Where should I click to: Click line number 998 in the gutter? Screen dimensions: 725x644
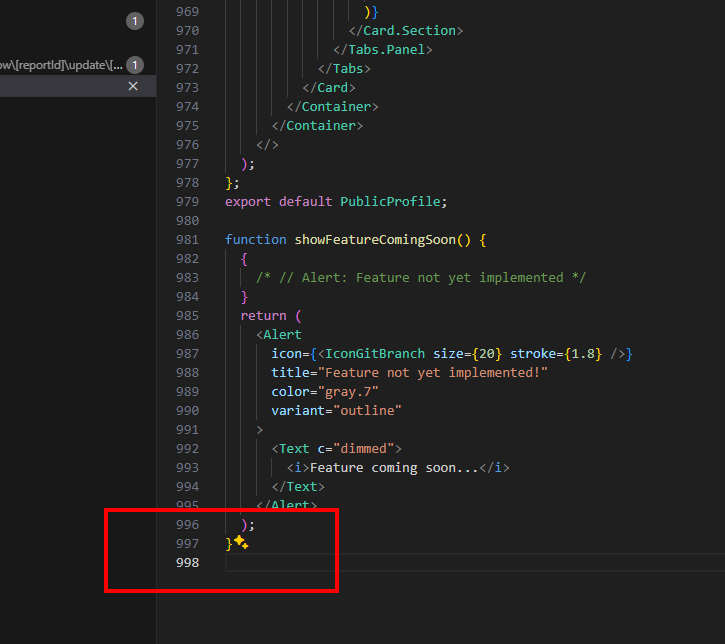click(187, 563)
